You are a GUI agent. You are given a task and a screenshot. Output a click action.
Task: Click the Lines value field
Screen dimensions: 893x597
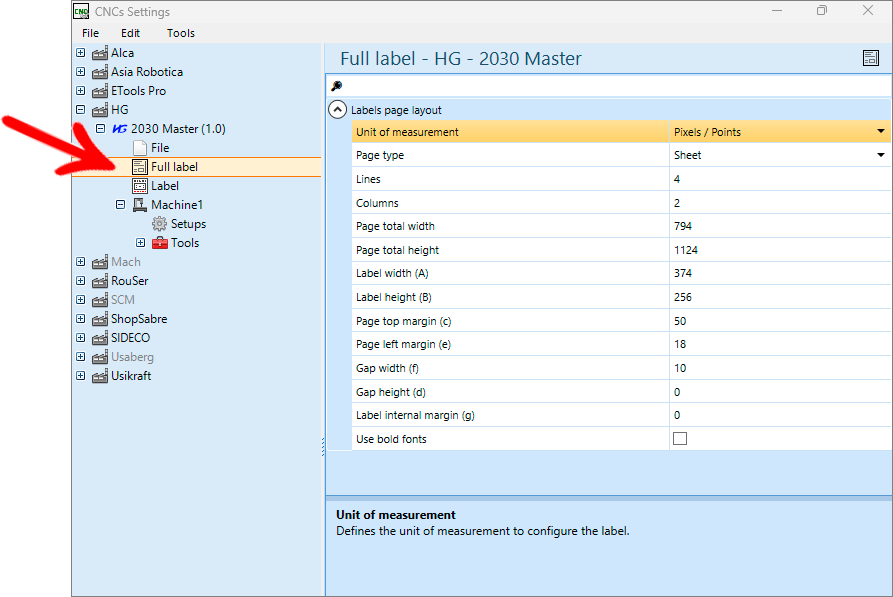tap(780, 179)
